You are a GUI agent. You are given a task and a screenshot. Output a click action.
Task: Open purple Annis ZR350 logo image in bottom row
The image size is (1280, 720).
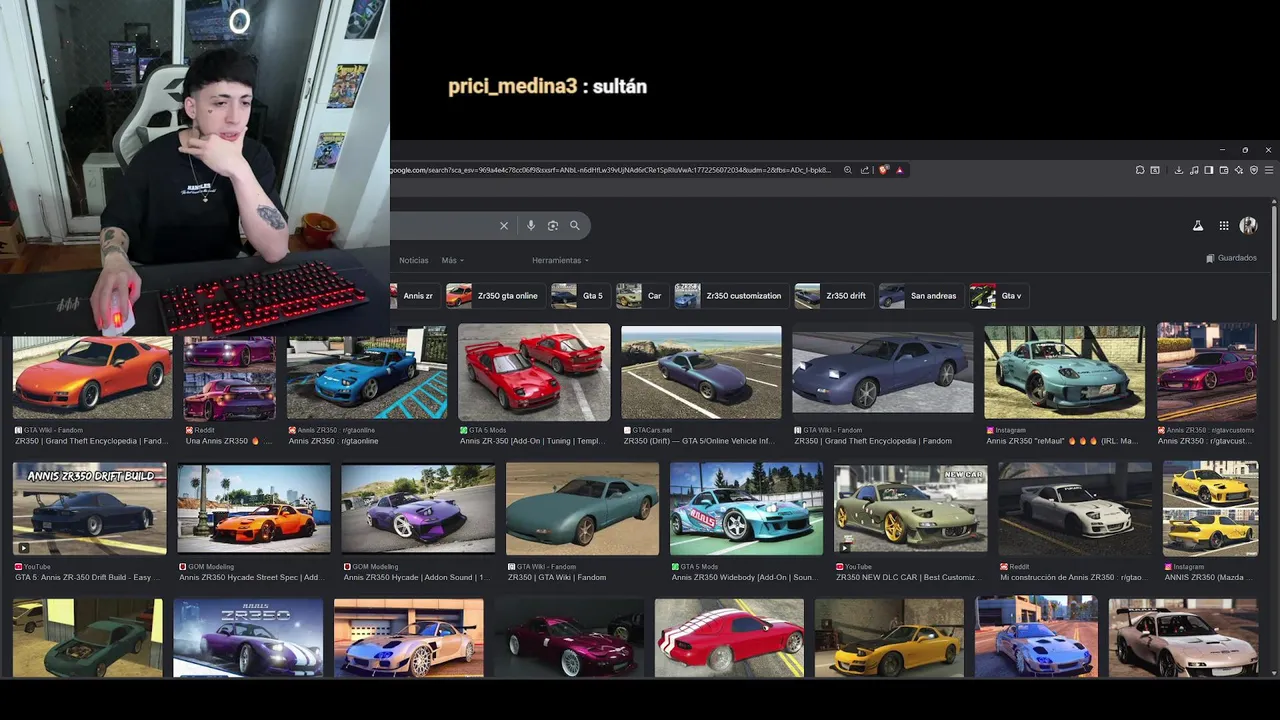click(248, 638)
